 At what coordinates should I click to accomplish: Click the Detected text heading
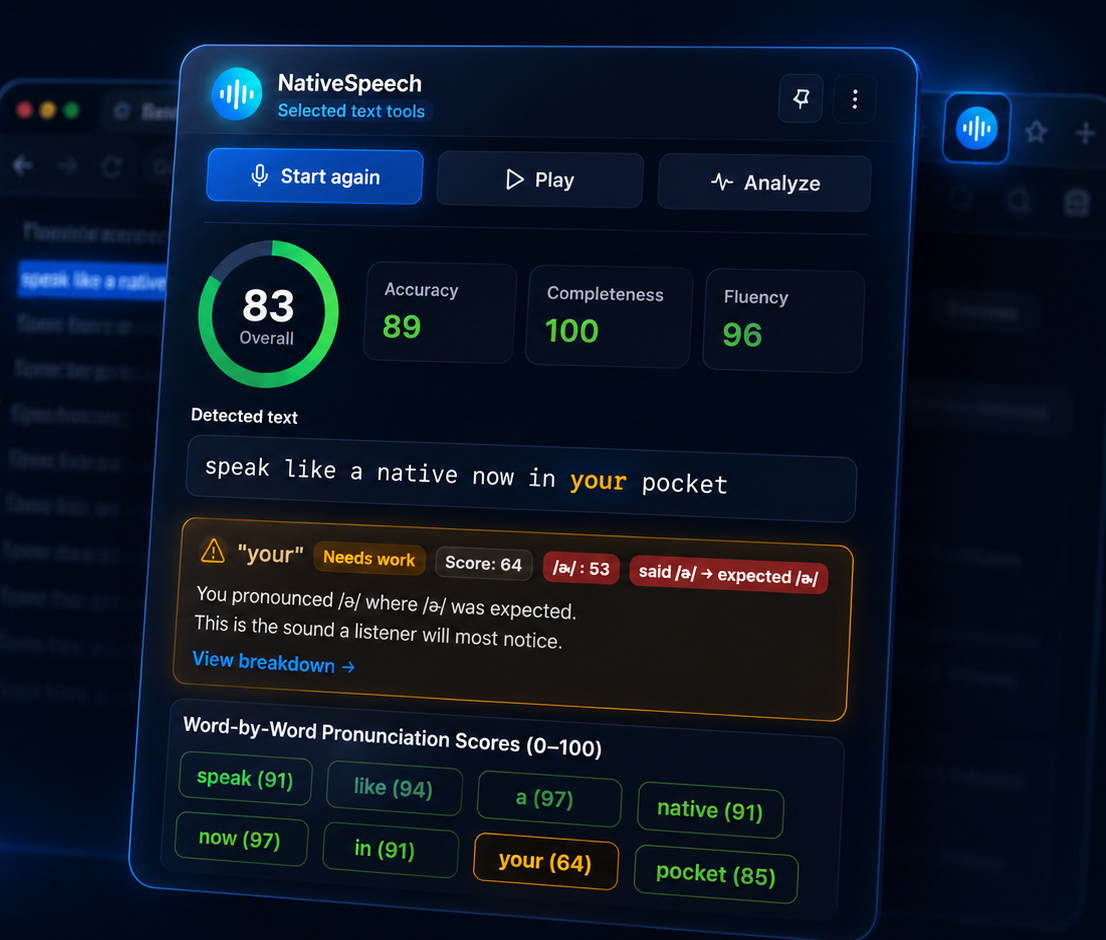coord(244,416)
